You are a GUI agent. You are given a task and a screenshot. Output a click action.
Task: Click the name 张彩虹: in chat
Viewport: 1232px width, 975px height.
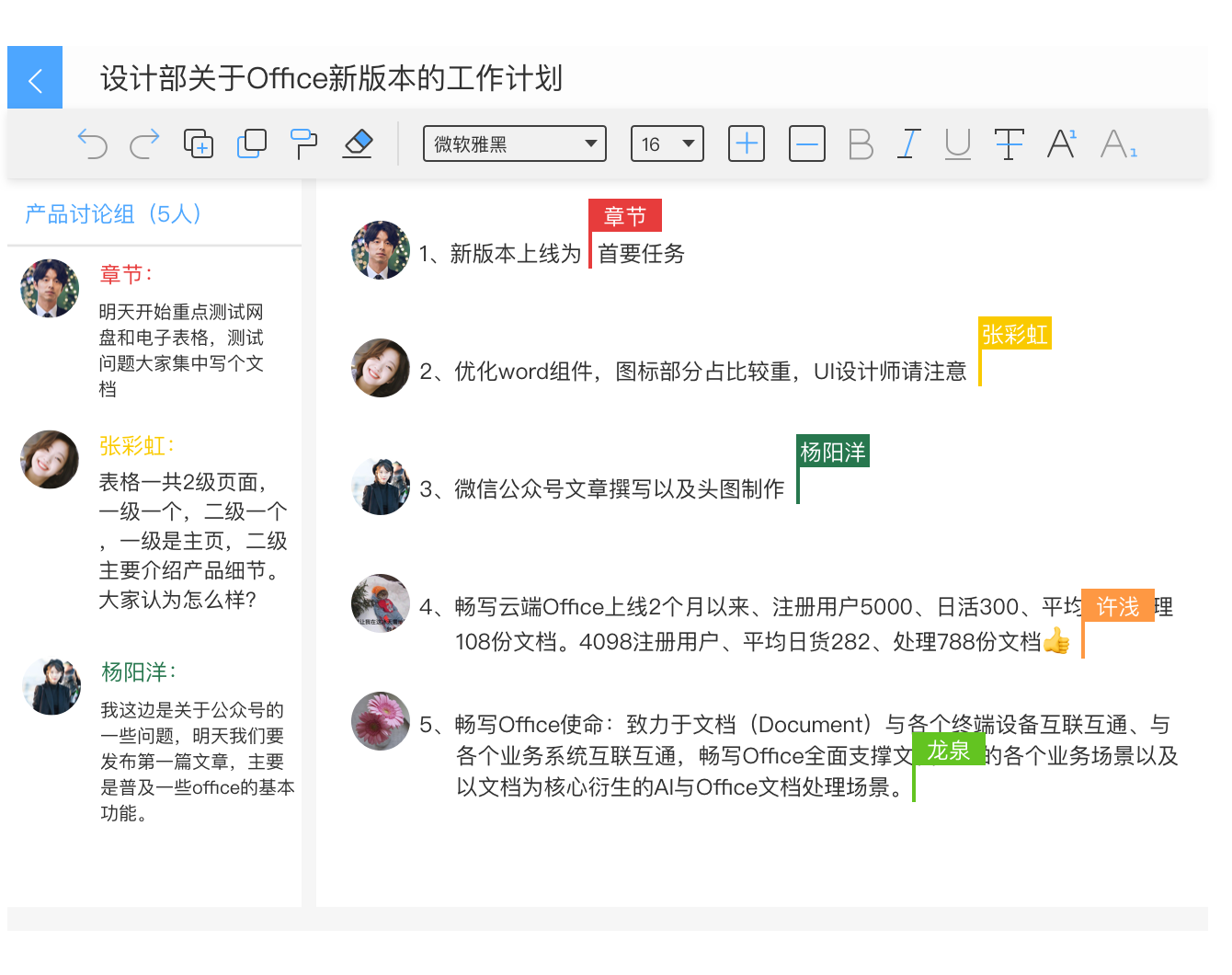point(137,446)
